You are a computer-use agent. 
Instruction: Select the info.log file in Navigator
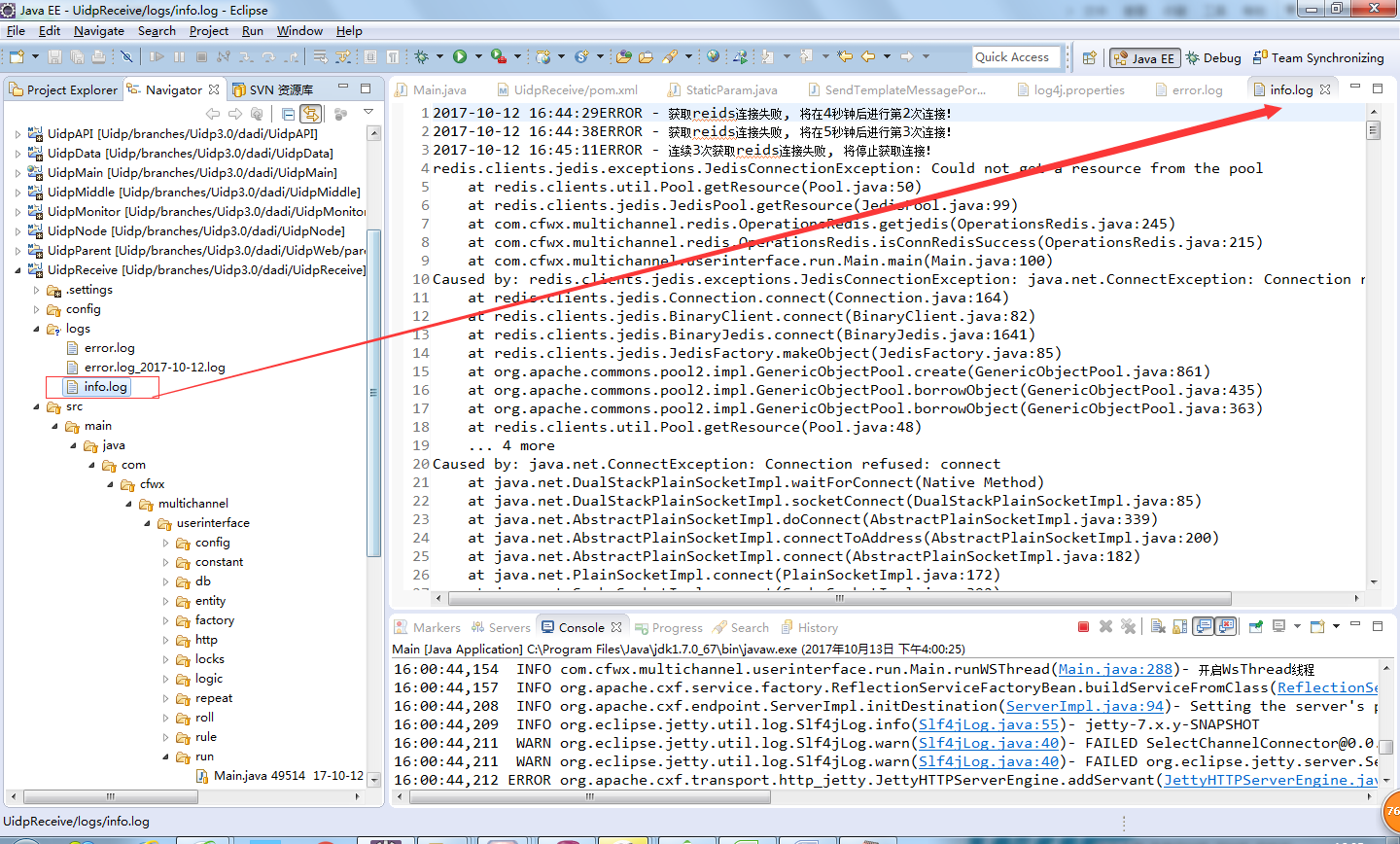[x=97, y=387]
